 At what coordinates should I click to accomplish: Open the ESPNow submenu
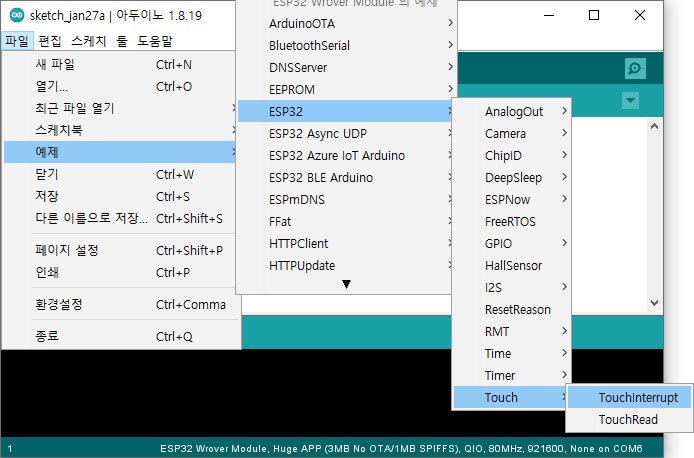point(512,200)
